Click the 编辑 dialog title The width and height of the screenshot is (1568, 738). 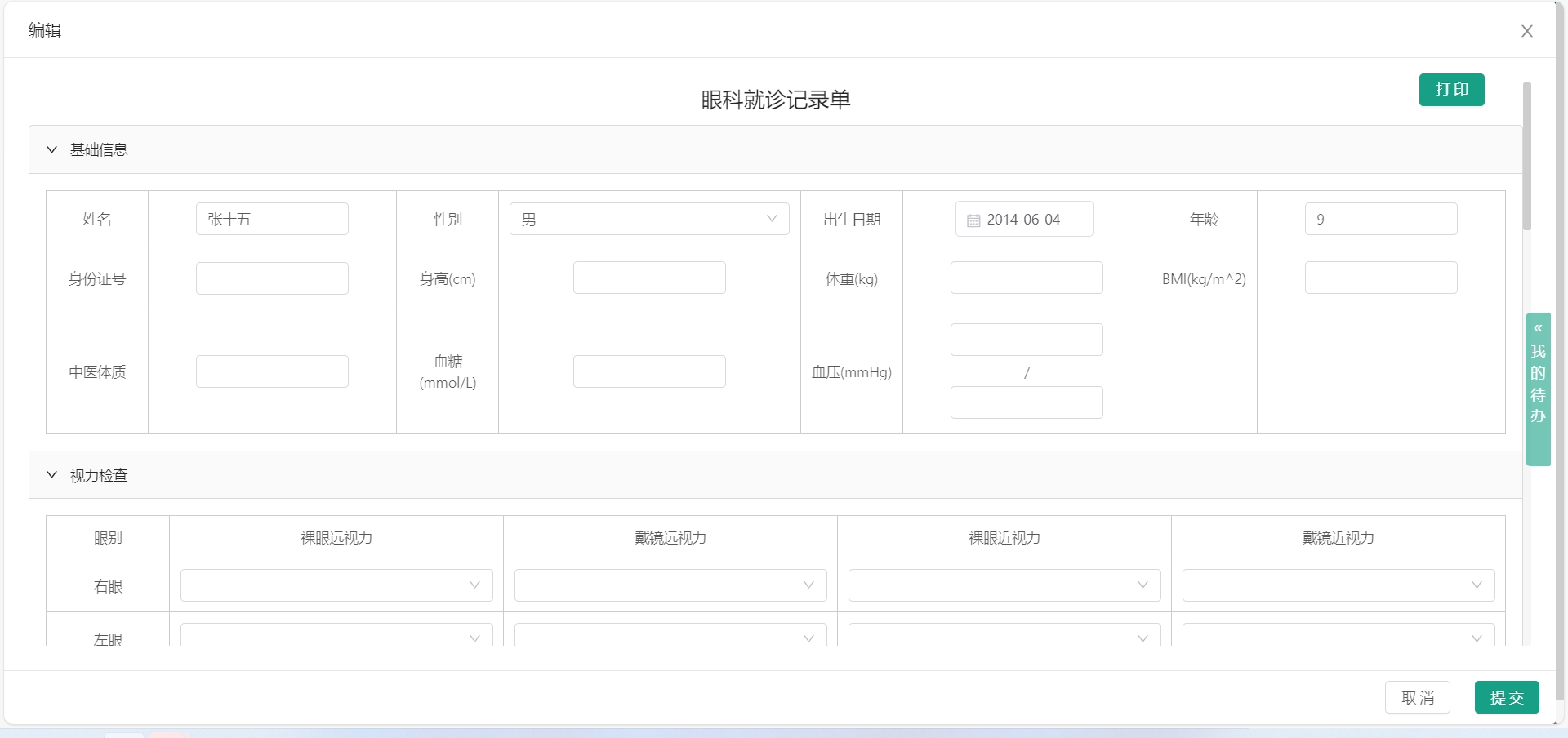(45, 30)
